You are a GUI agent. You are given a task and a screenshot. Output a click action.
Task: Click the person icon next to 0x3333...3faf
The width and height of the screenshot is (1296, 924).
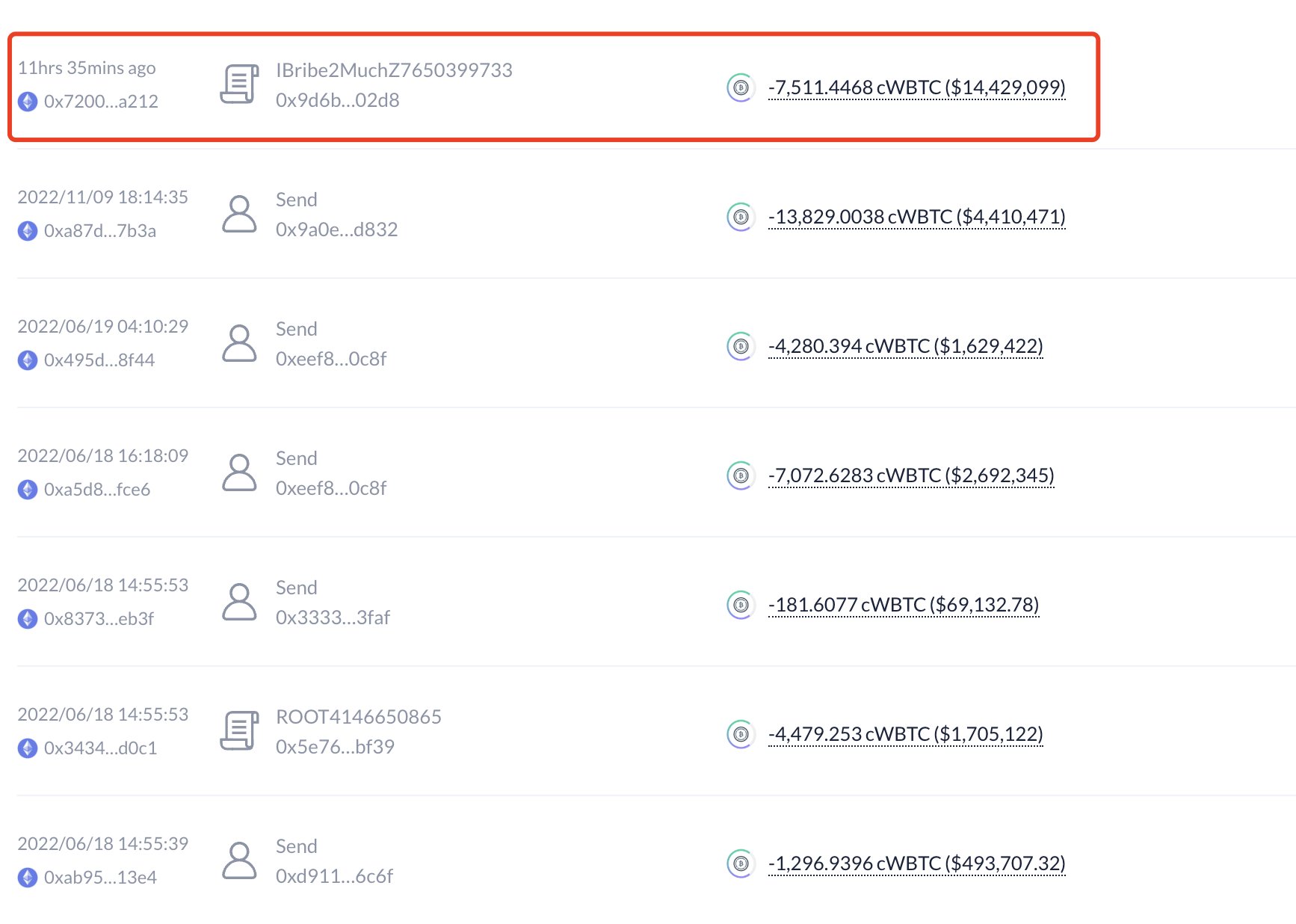pos(239,602)
